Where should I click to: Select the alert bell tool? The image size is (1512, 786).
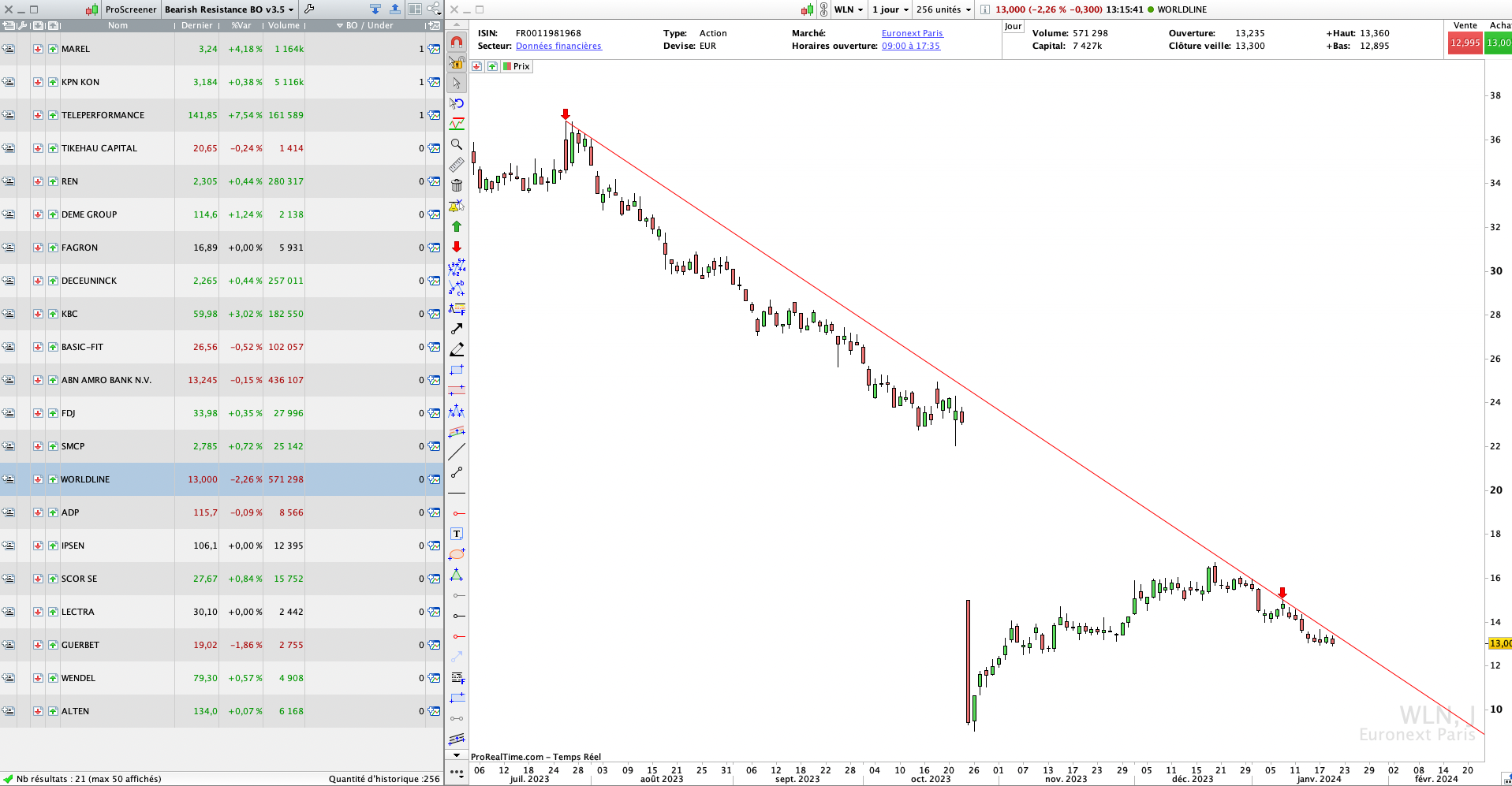click(457, 206)
